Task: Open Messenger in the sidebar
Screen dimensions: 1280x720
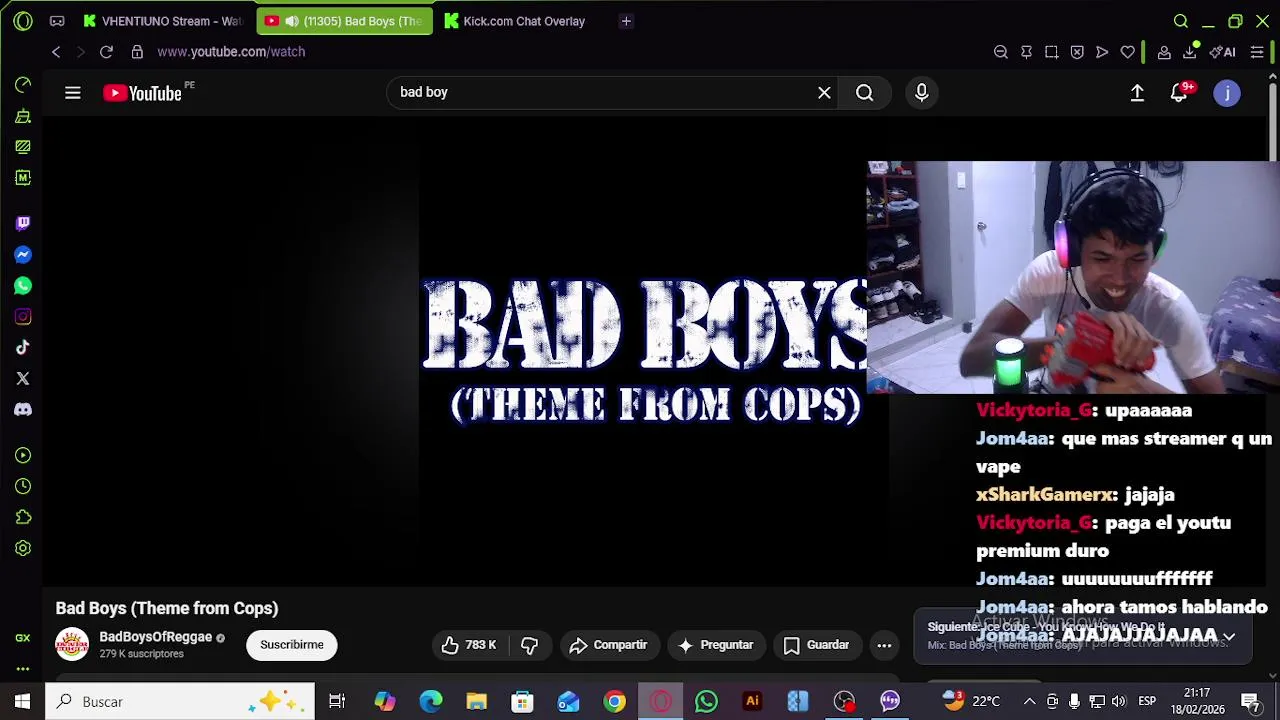Action: [23, 254]
